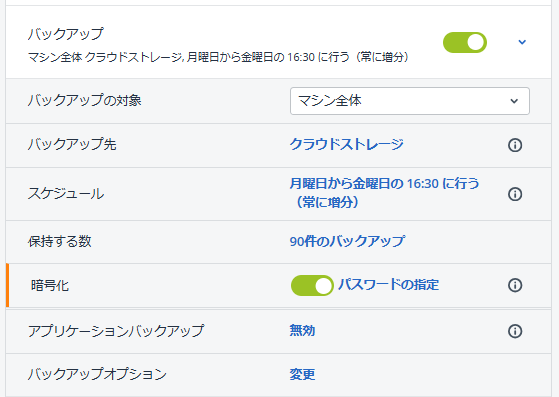Select the 保持する数 row label
The width and height of the screenshot is (559, 397).
pyautogui.click(x=60, y=241)
